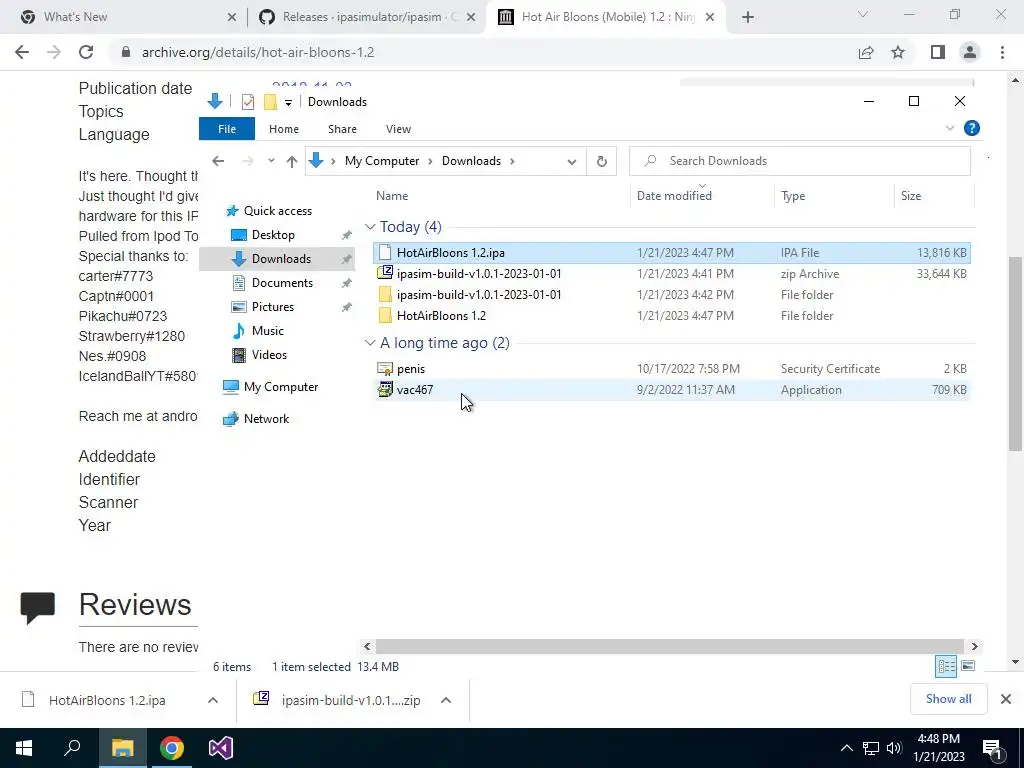Image resolution: width=1024 pixels, height=768 pixels.
Task: Open the Chrome three-dot menu
Action: (1002, 52)
